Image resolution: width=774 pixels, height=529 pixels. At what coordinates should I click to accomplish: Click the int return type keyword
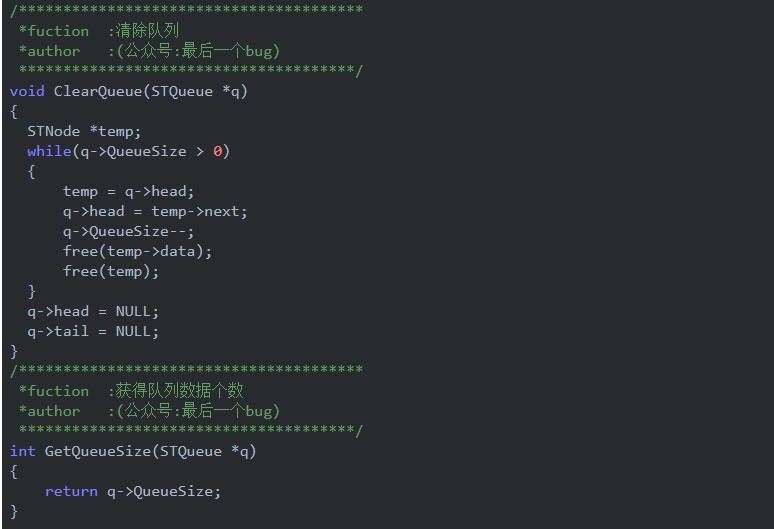[22, 451]
